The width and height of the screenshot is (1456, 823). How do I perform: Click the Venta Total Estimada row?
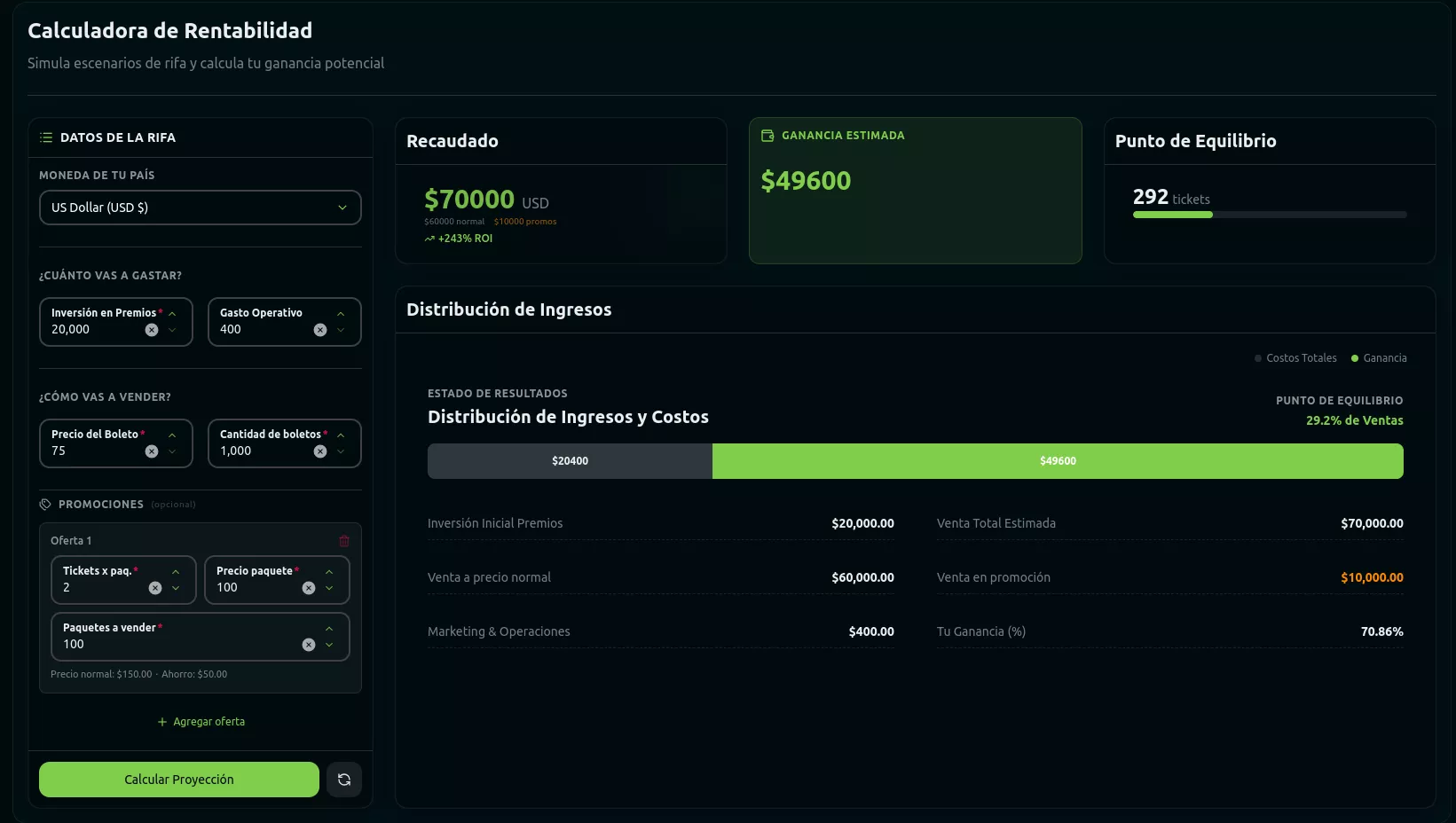pyautogui.click(x=1170, y=524)
